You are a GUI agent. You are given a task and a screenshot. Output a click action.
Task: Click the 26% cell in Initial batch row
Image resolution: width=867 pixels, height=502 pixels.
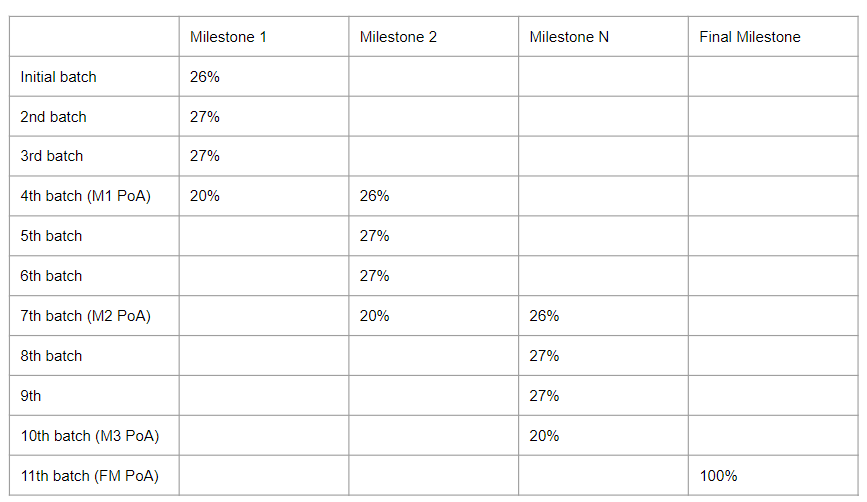[x=205, y=77]
